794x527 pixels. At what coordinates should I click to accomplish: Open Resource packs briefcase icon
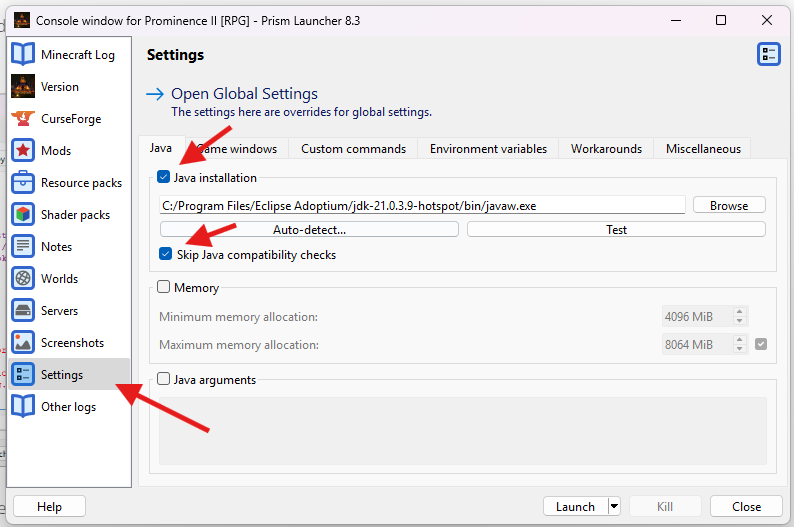click(23, 182)
